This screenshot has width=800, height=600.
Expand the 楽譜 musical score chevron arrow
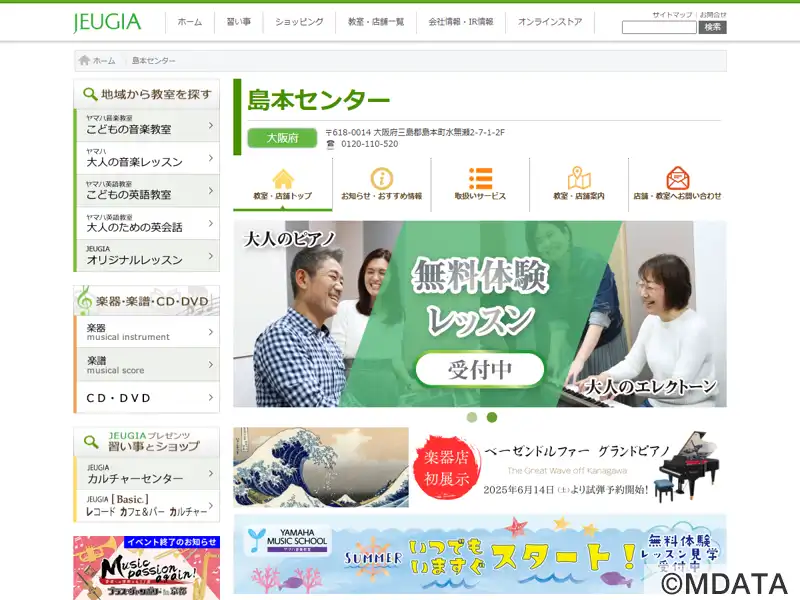pyautogui.click(x=211, y=364)
